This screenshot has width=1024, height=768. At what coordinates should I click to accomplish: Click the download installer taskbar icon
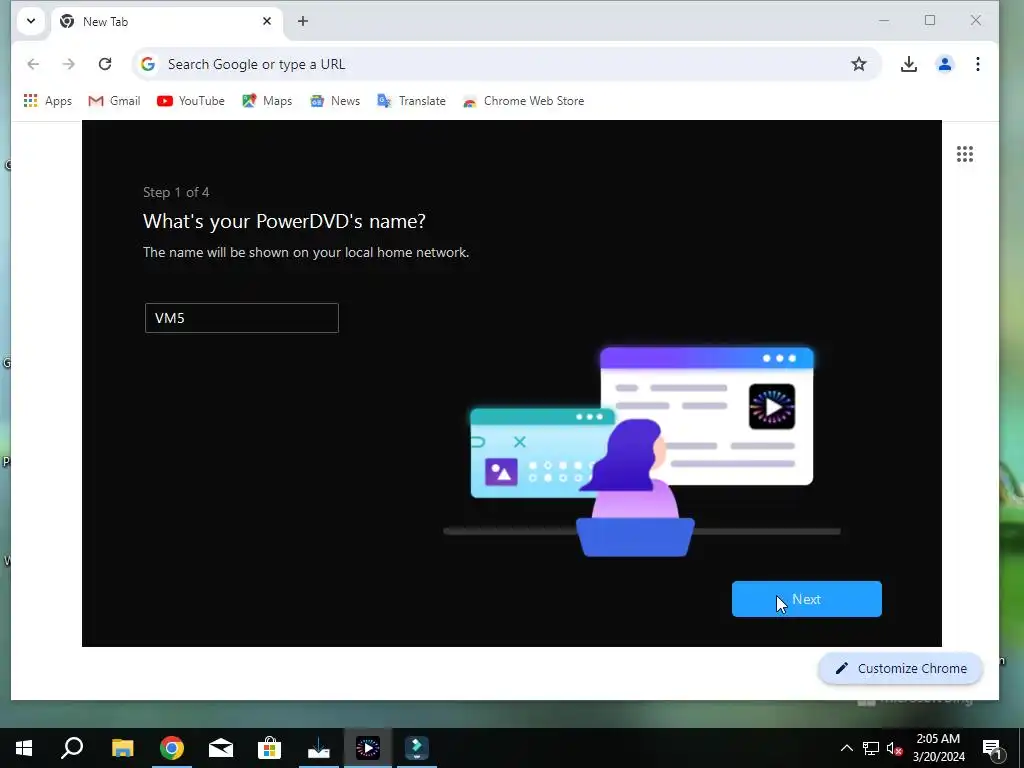coord(319,748)
